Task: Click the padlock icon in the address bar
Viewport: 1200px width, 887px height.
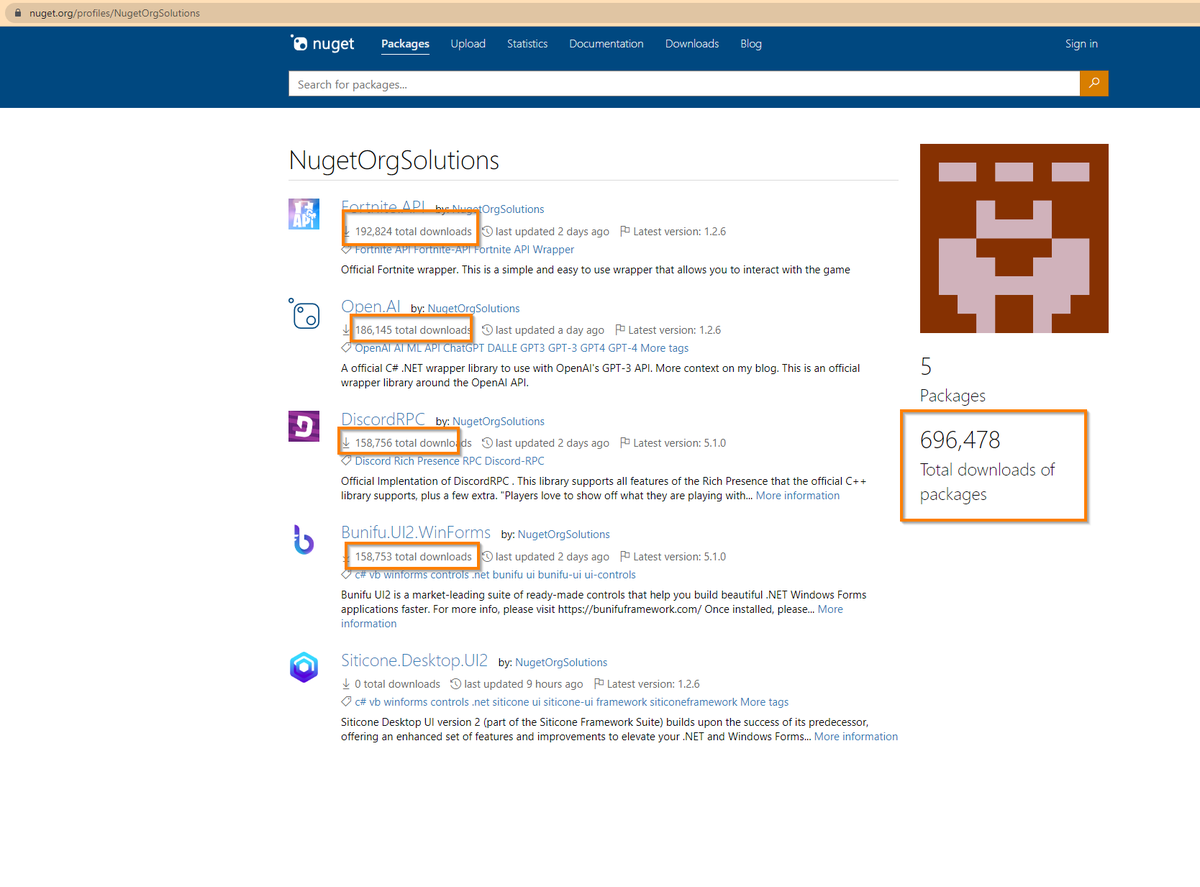Action: tap(17, 13)
